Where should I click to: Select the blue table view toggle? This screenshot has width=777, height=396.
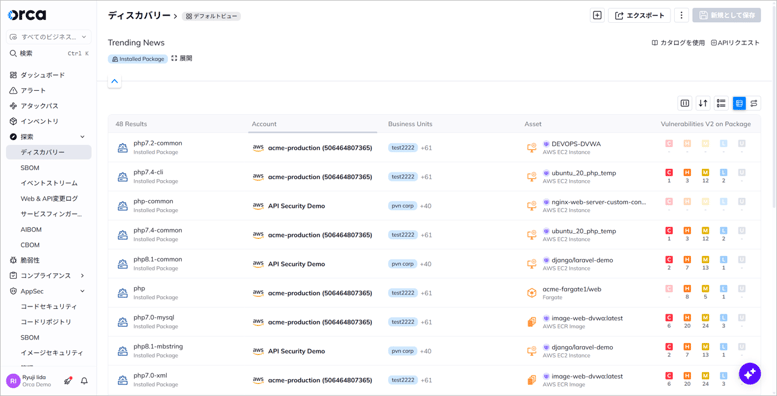point(739,103)
